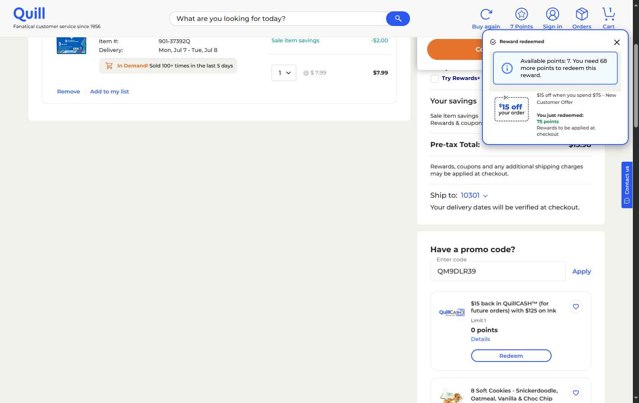Click the delivery date Mon, Jul 7 - Tue, Jul 8
This screenshot has height=403, width=639.
tap(188, 50)
